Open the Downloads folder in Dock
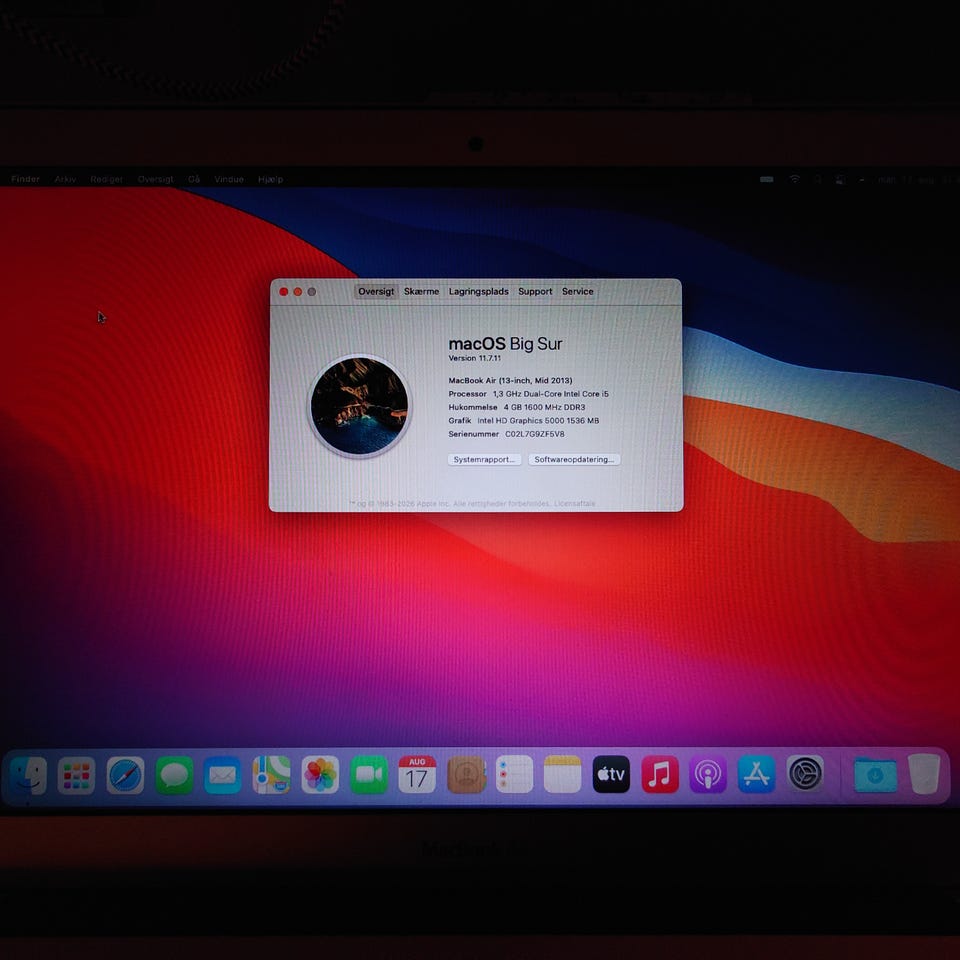This screenshot has width=960, height=960. (x=876, y=775)
